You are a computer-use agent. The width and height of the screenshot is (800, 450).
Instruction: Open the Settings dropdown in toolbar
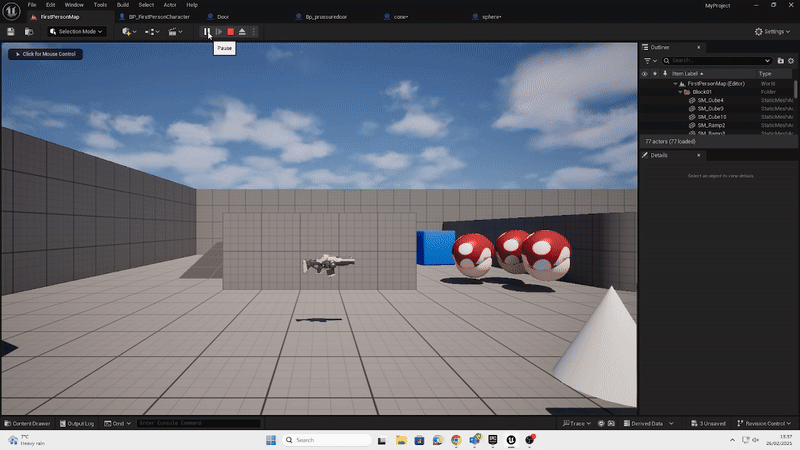point(772,32)
